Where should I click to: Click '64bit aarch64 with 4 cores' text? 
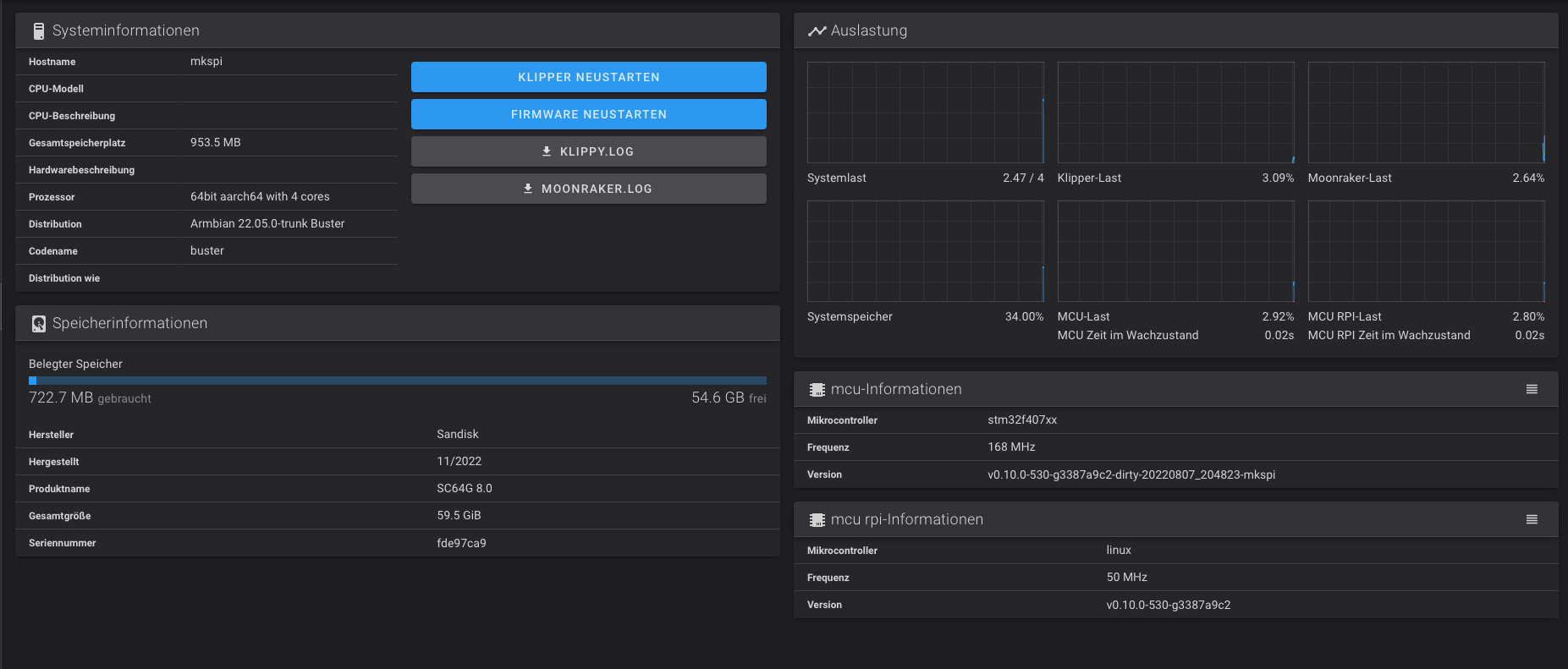(x=260, y=196)
